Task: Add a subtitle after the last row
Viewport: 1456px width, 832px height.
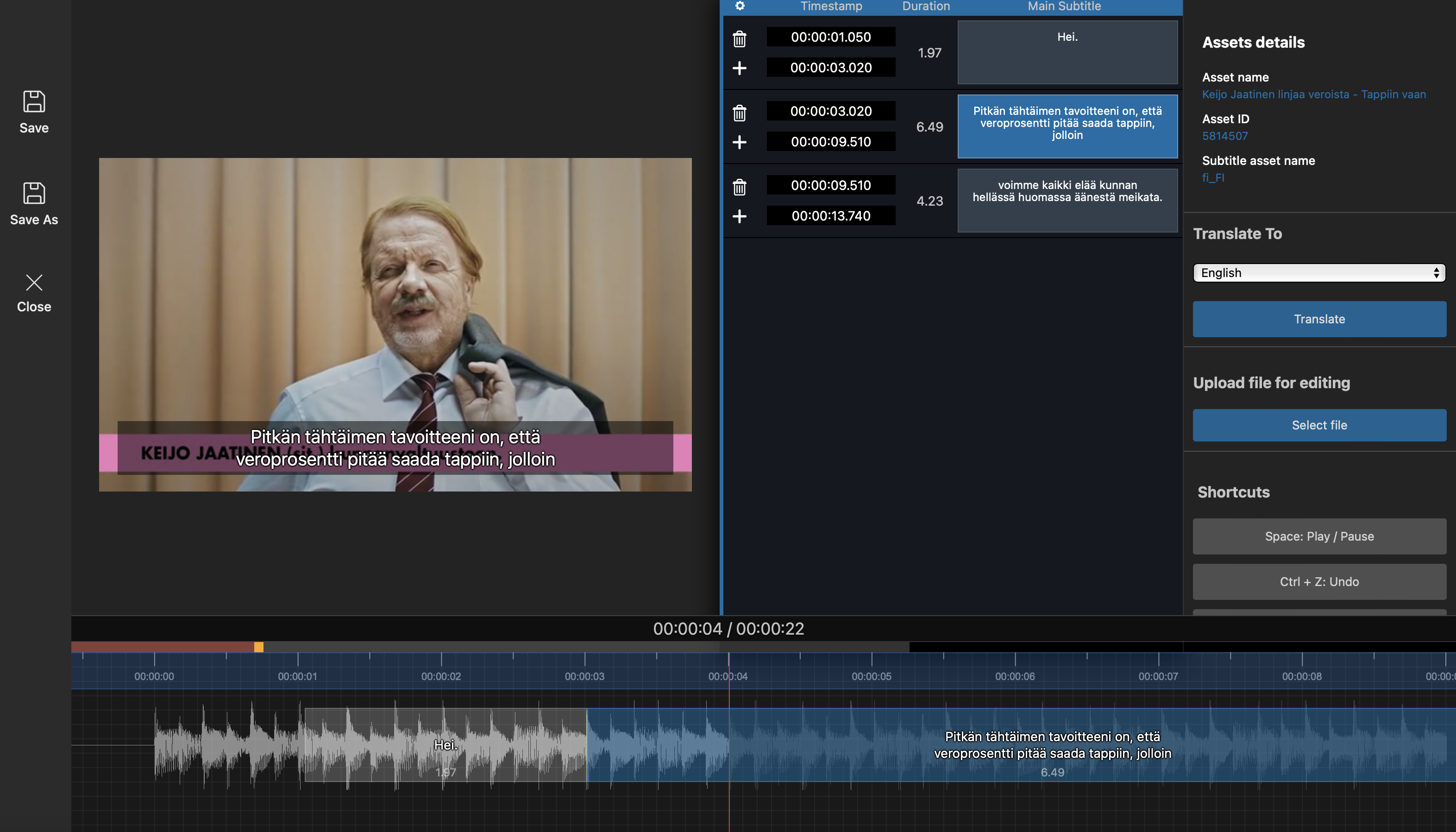Action: [740, 217]
